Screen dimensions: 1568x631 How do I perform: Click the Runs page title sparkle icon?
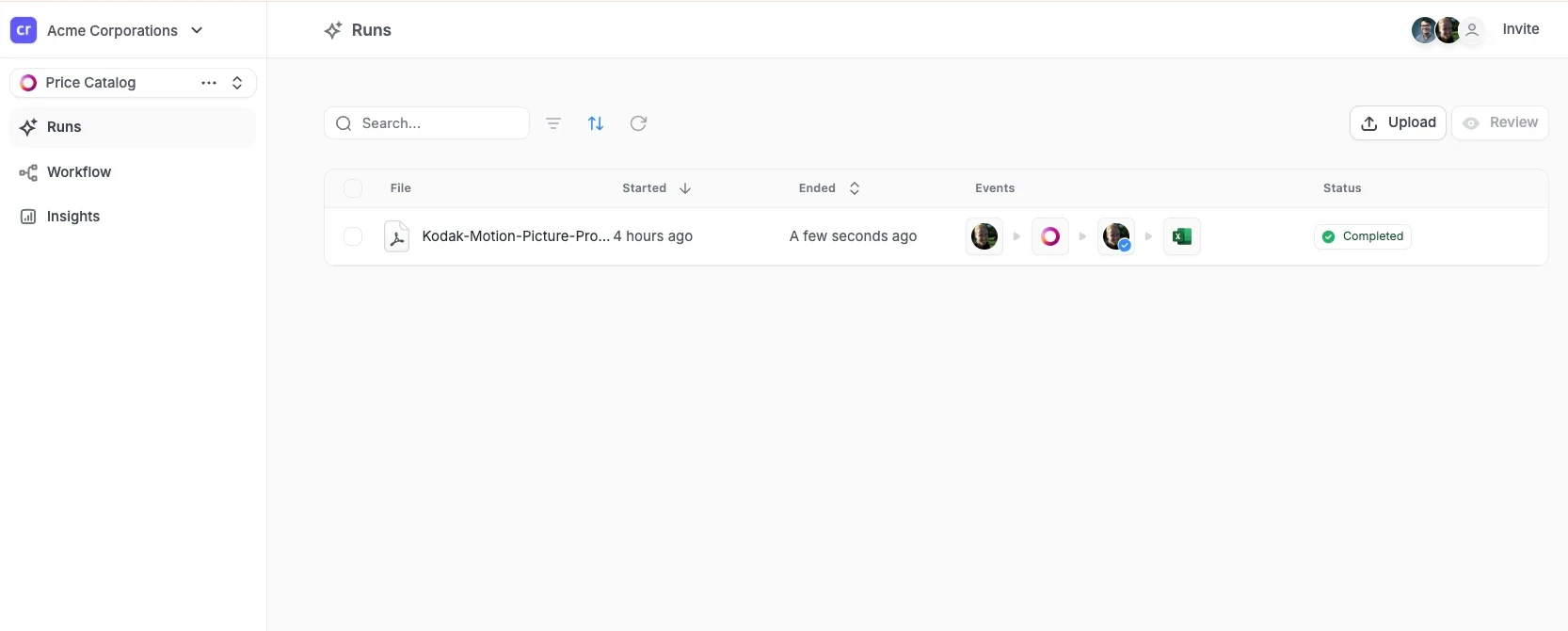point(333,30)
